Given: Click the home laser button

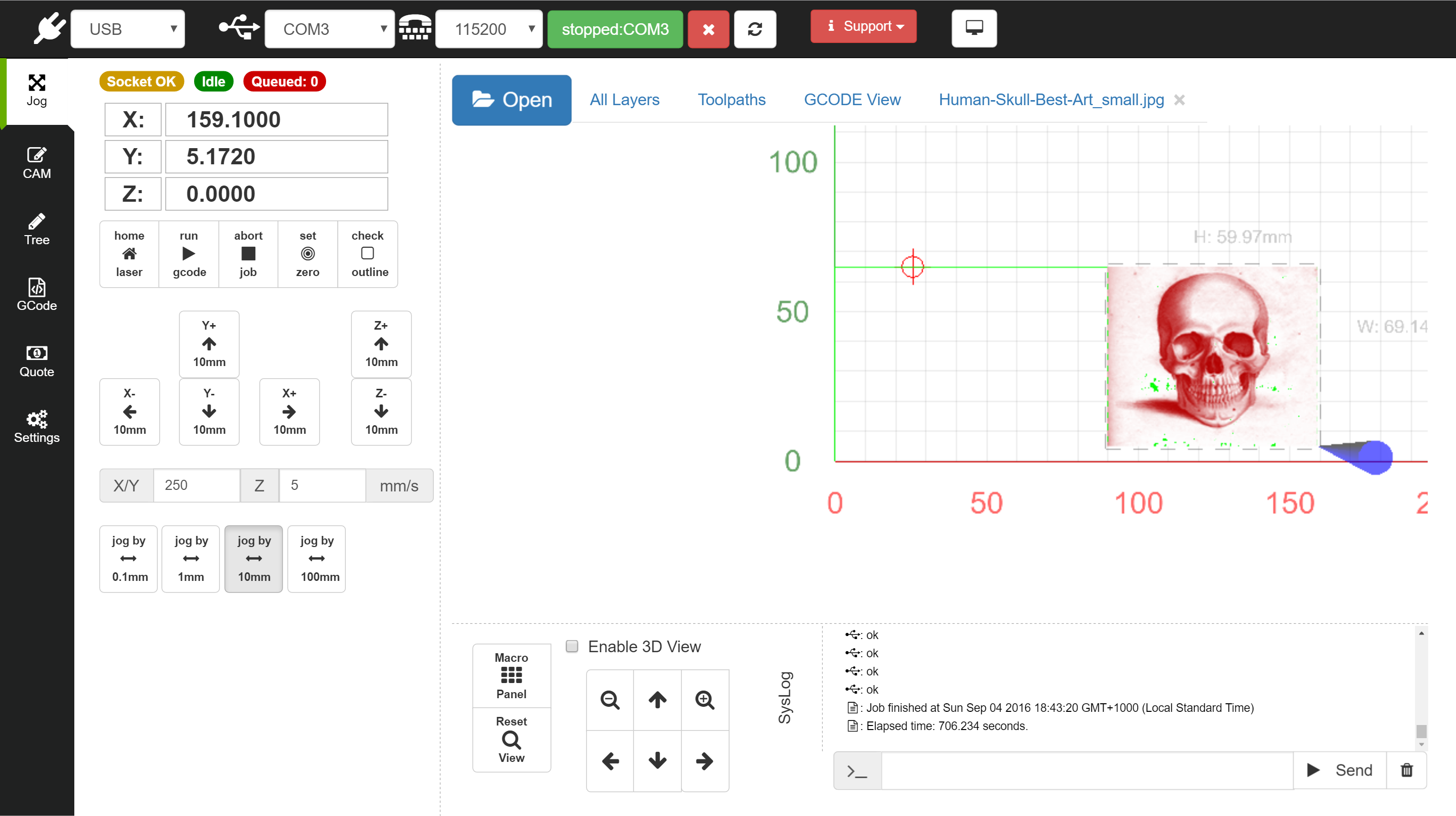Looking at the screenshot, I should (129, 254).
